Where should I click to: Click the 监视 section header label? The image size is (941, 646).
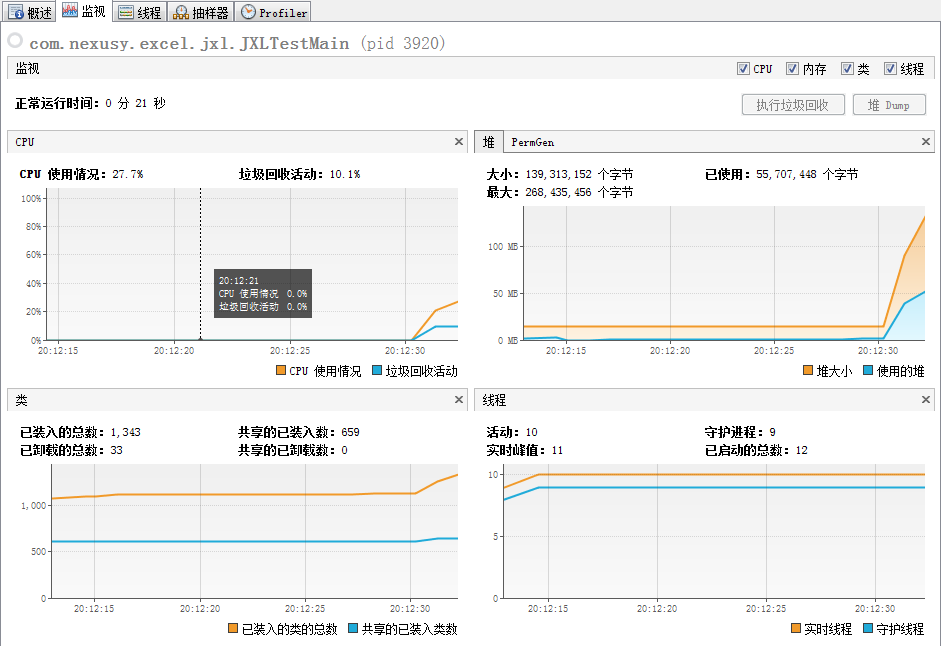(x=28, y=68)
